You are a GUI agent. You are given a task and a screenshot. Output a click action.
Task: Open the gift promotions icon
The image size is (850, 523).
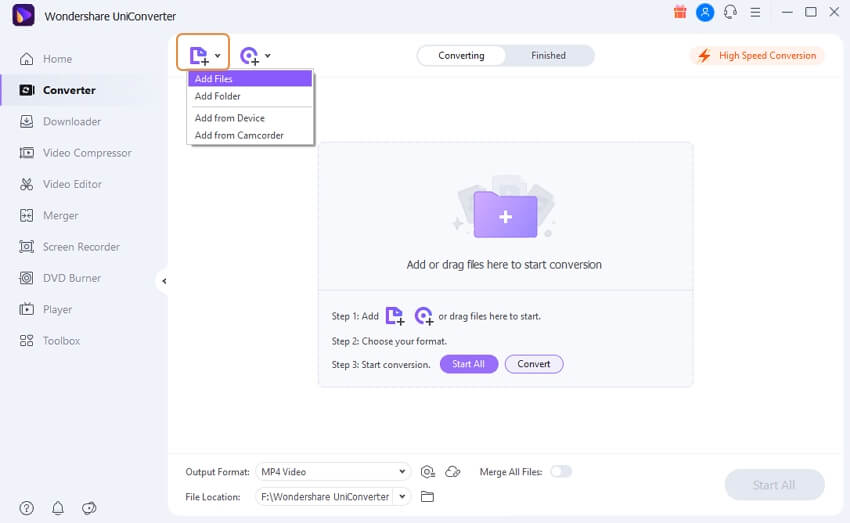pyautogui.click(x=680, y=12)
